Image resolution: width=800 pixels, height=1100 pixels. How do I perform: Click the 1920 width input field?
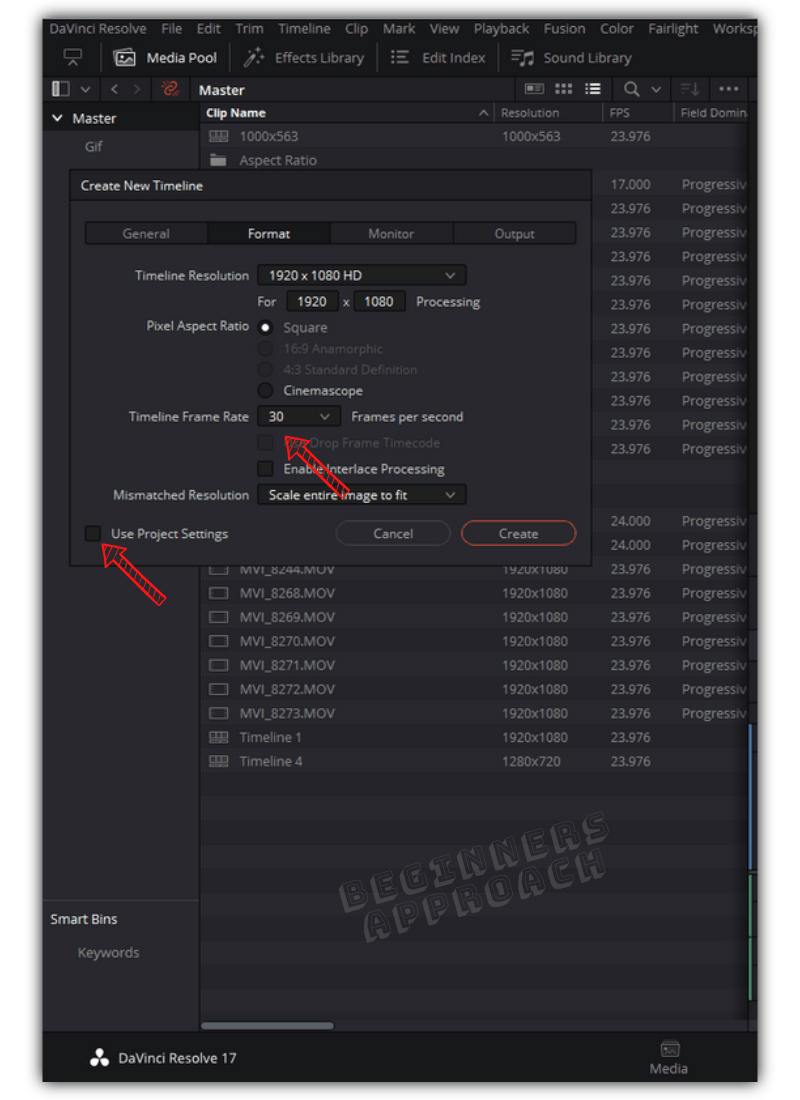click(x=312, y=302)
